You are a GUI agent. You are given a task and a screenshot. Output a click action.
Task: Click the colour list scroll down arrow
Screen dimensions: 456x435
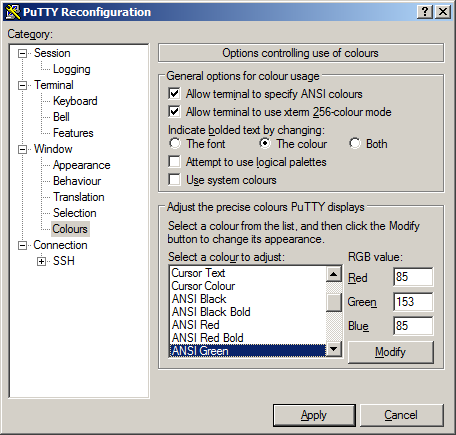(334, 349)
